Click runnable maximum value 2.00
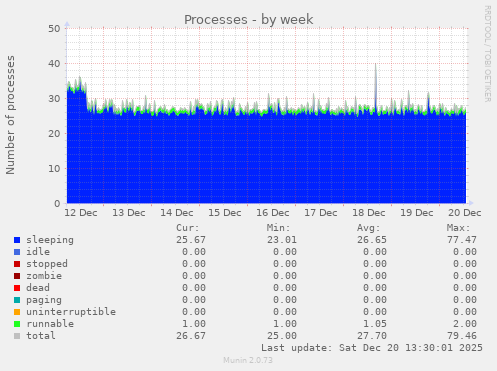 [465, 324]
